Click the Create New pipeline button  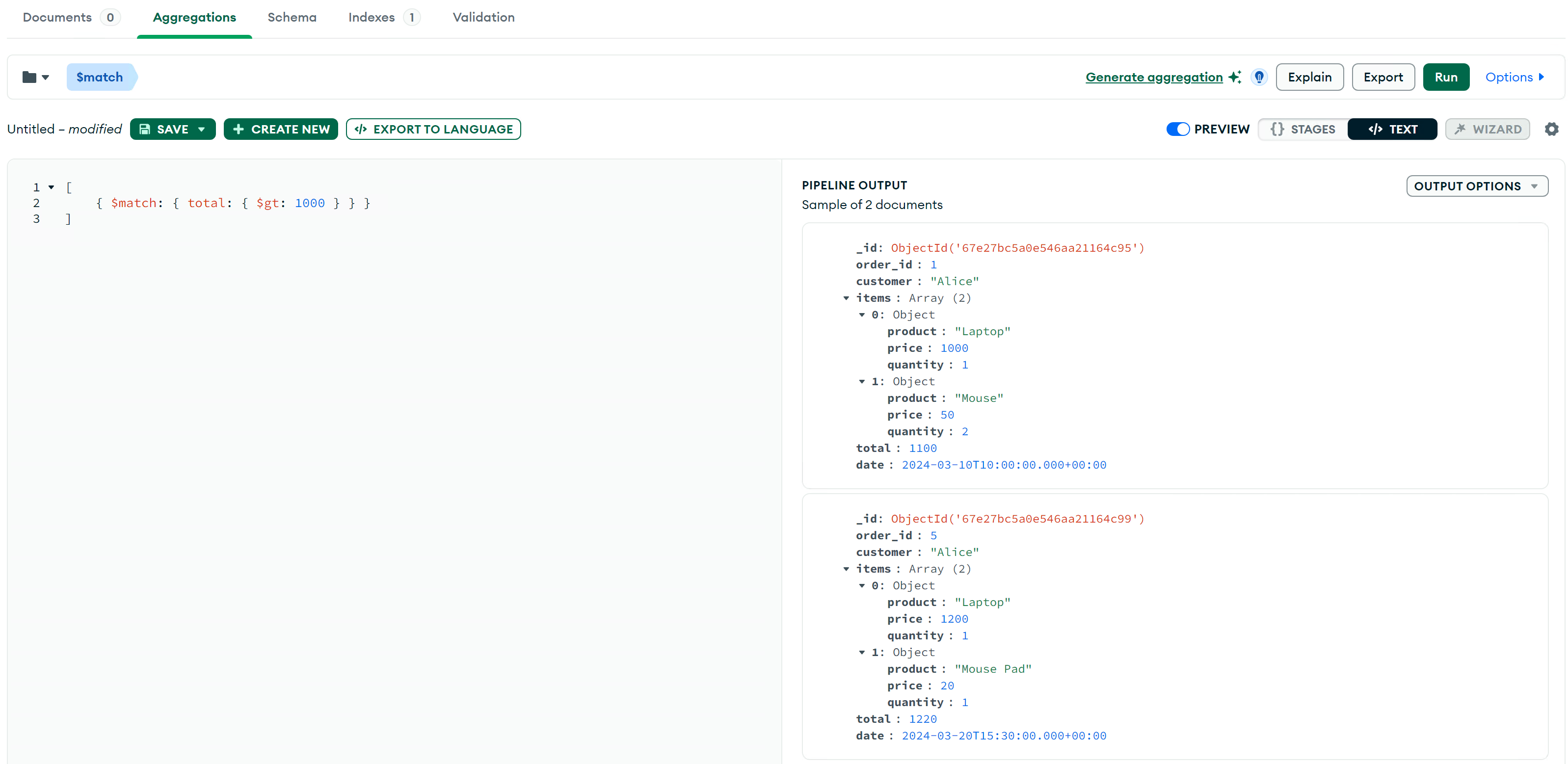pos(281,129)
